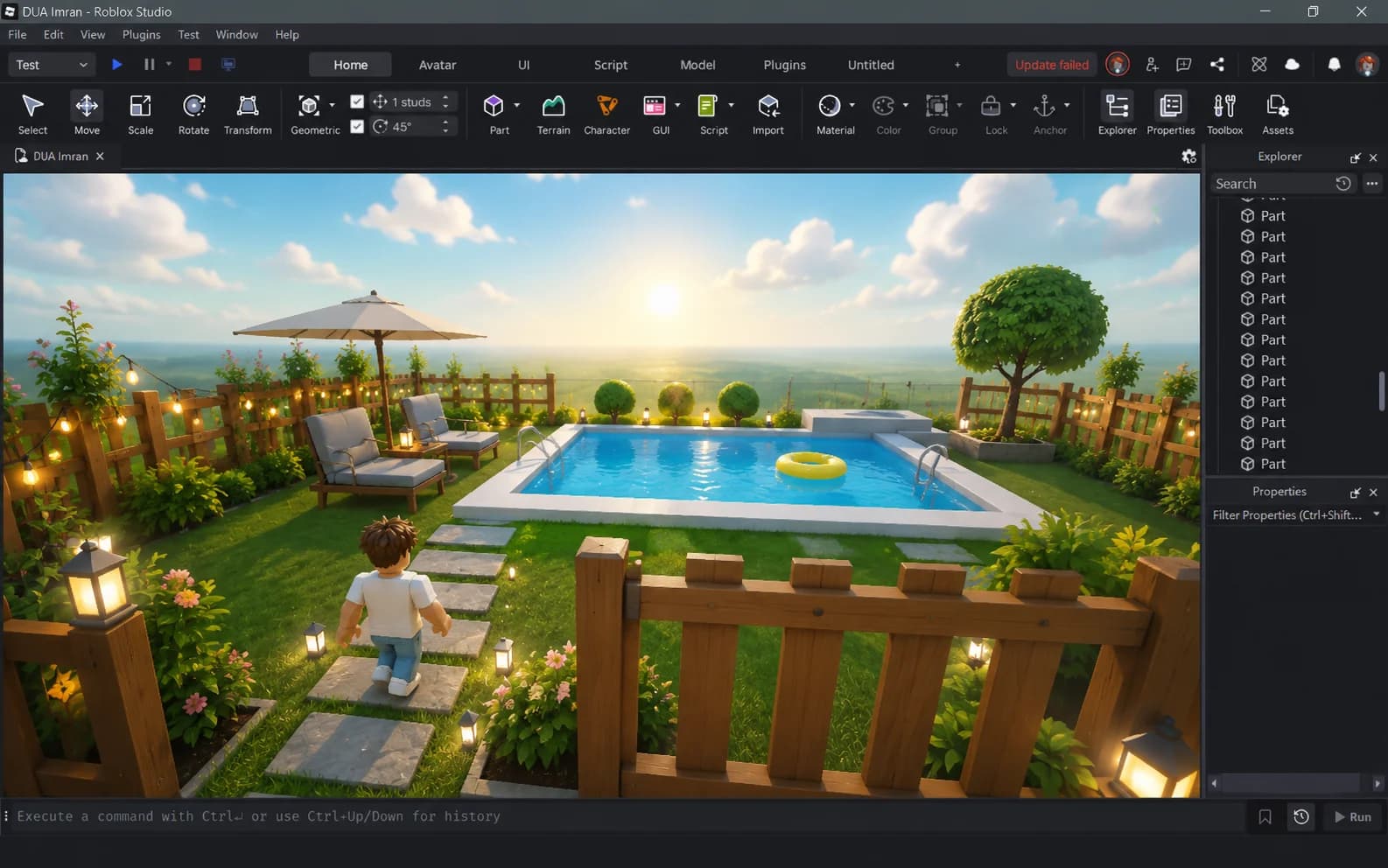Screen dimensions: 1388x868
Task: Expand the Part insert dropdown arrow
Action: [x=516, y=105]
